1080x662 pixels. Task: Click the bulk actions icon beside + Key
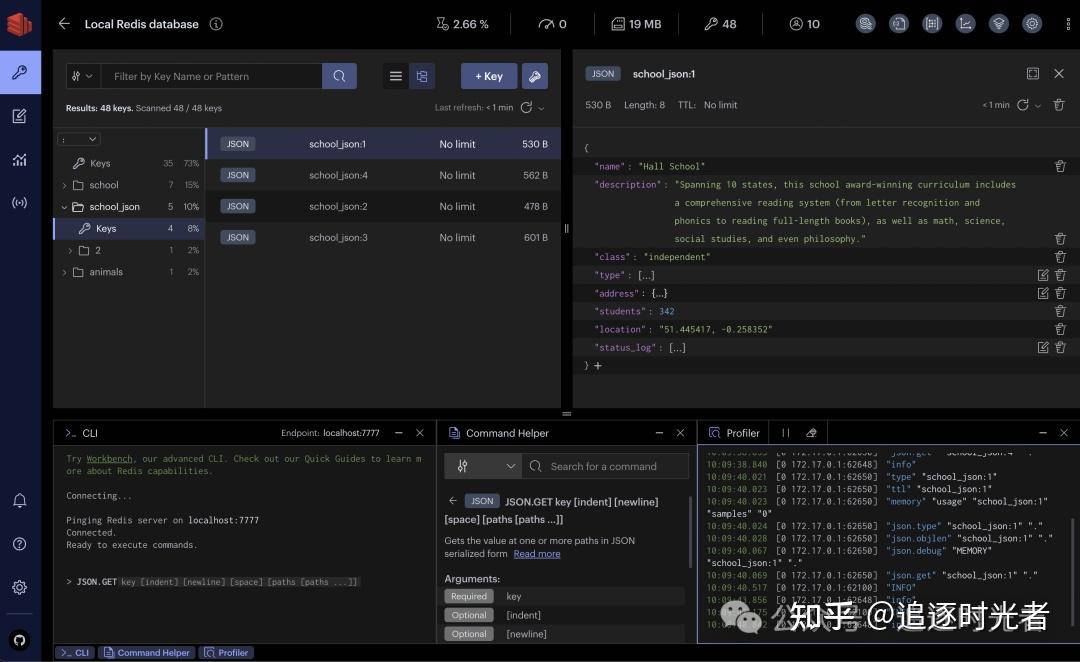point(534,76)
